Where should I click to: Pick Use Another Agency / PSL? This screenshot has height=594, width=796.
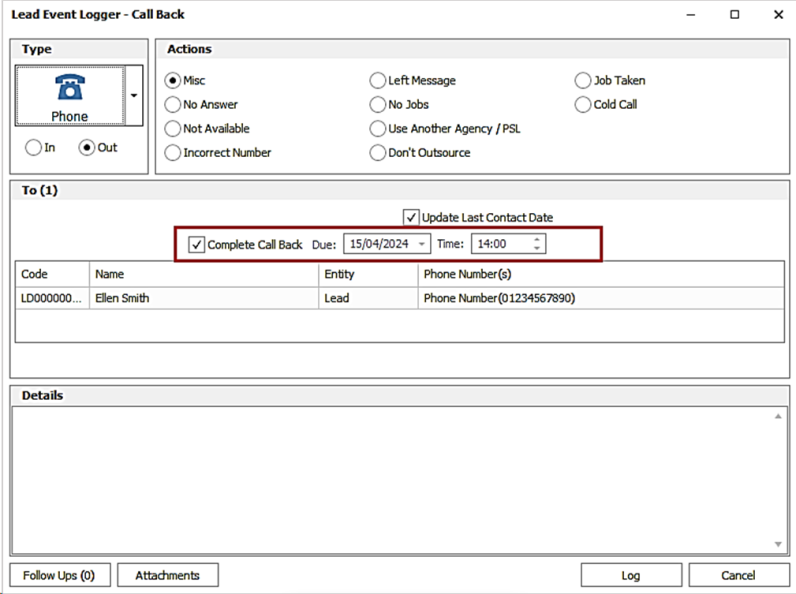378,129
